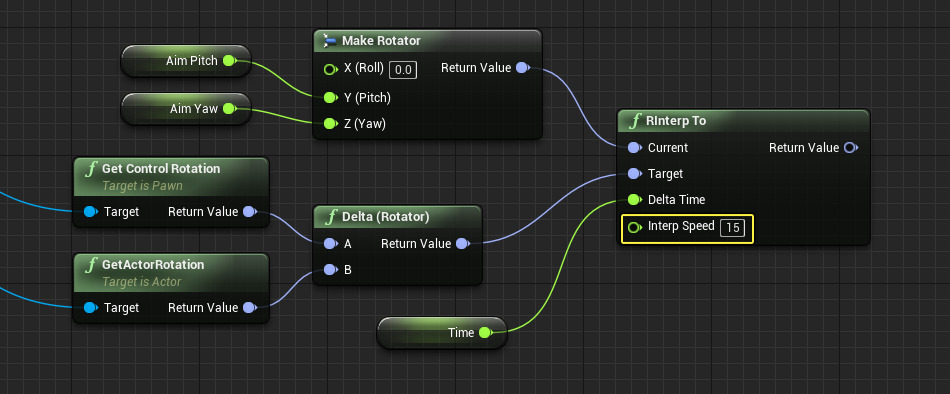This screenshot has height=394, width=950.
Task: Click the 'Current' label on RInterp To
Action: click(668, 147)
